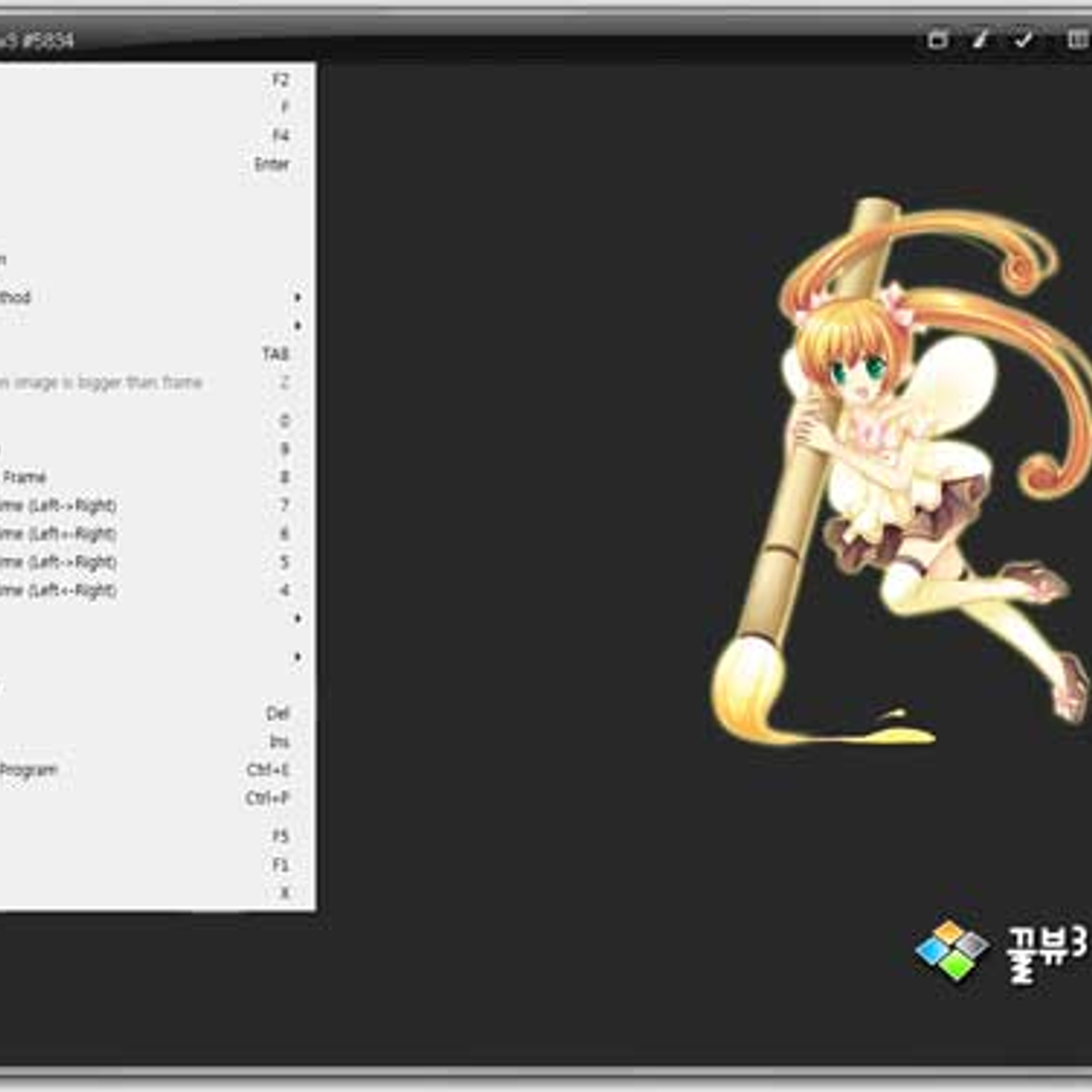This screenshot has height=1092, width=1092.
Task: Choose '(Left->Right)' entry with shortcut 5
Action: [157, 561]
